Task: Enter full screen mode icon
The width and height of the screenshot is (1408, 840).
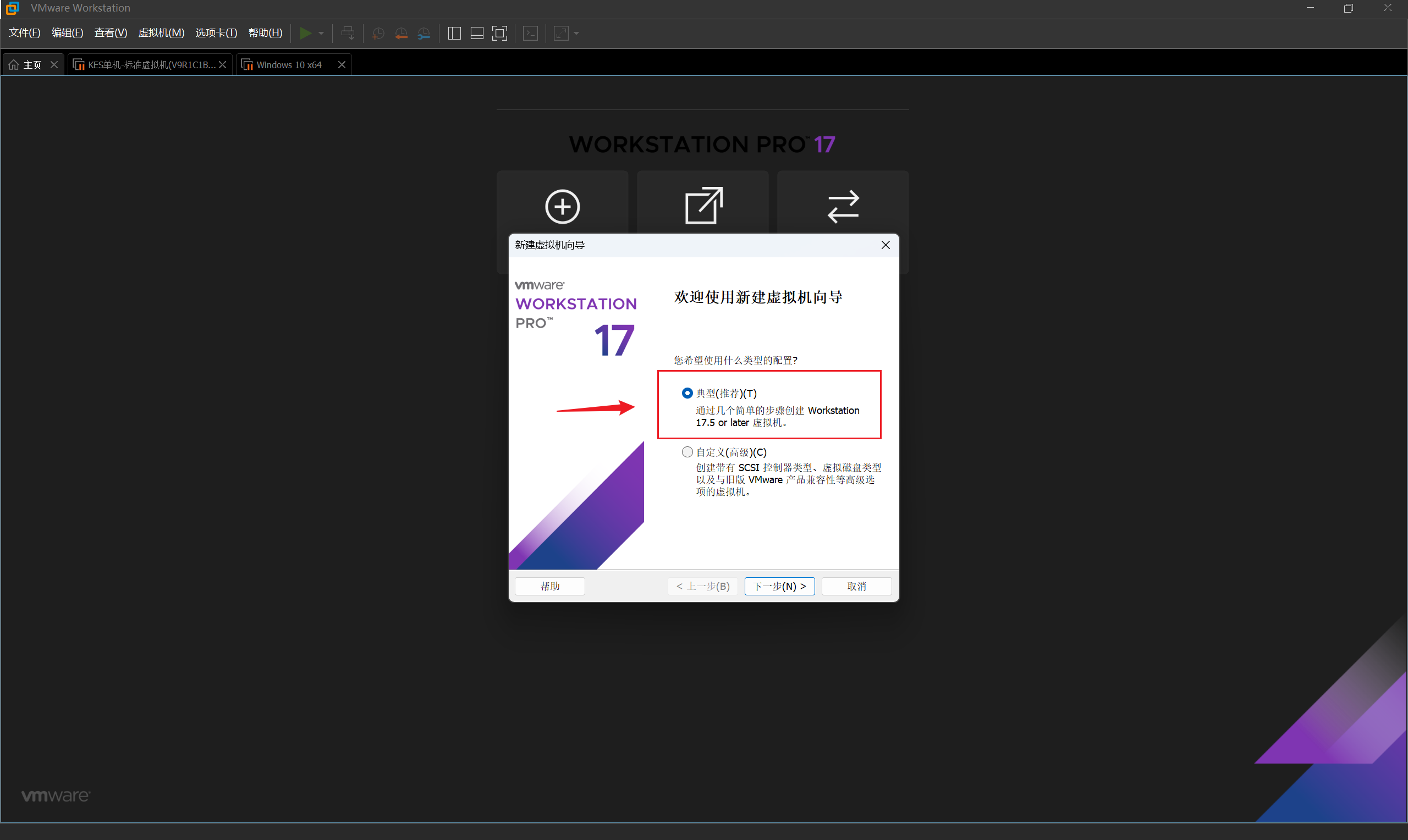Action: pyautogui.click(x=499, y=34)
